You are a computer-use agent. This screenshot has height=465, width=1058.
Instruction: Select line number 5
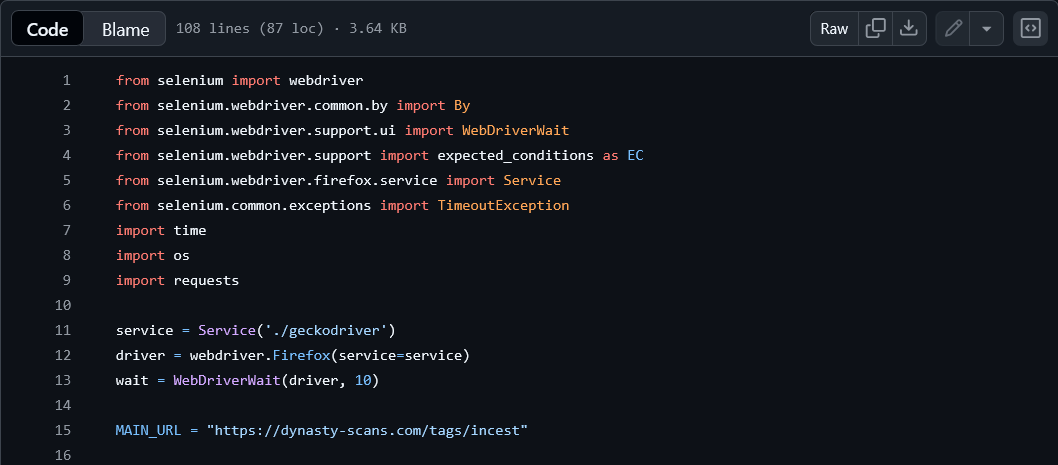66,180
